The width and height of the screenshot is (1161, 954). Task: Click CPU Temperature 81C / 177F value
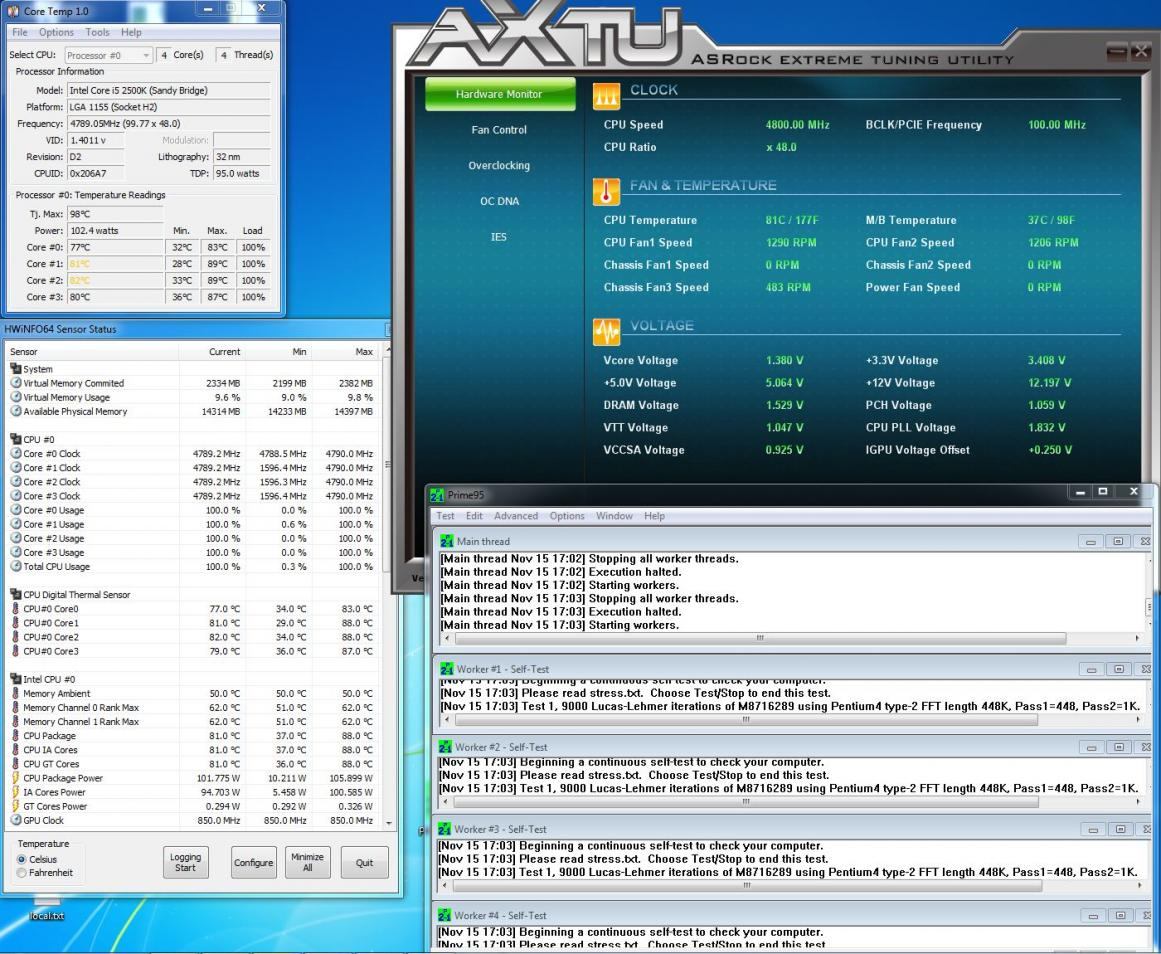[792, 220]
